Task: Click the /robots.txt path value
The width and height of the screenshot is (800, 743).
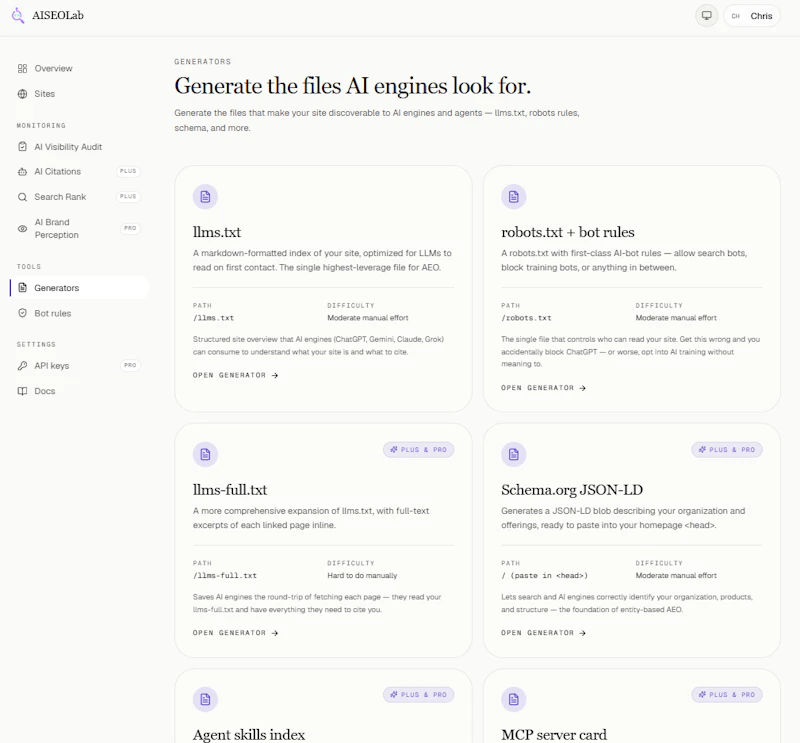Action: click(x=526, y=318)
